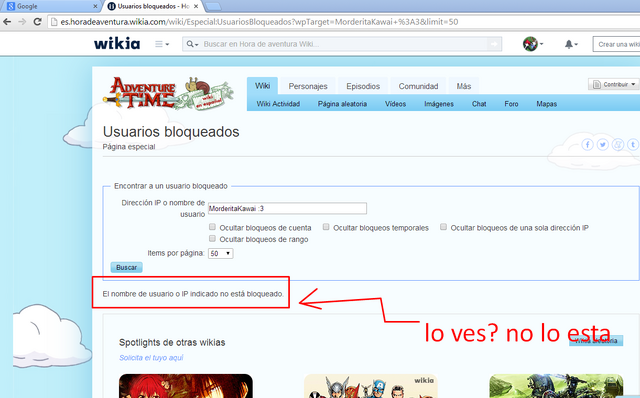Open the red-haired anime spotlight thumbnail
Screen dimensions: 640x398
[186, 386]
